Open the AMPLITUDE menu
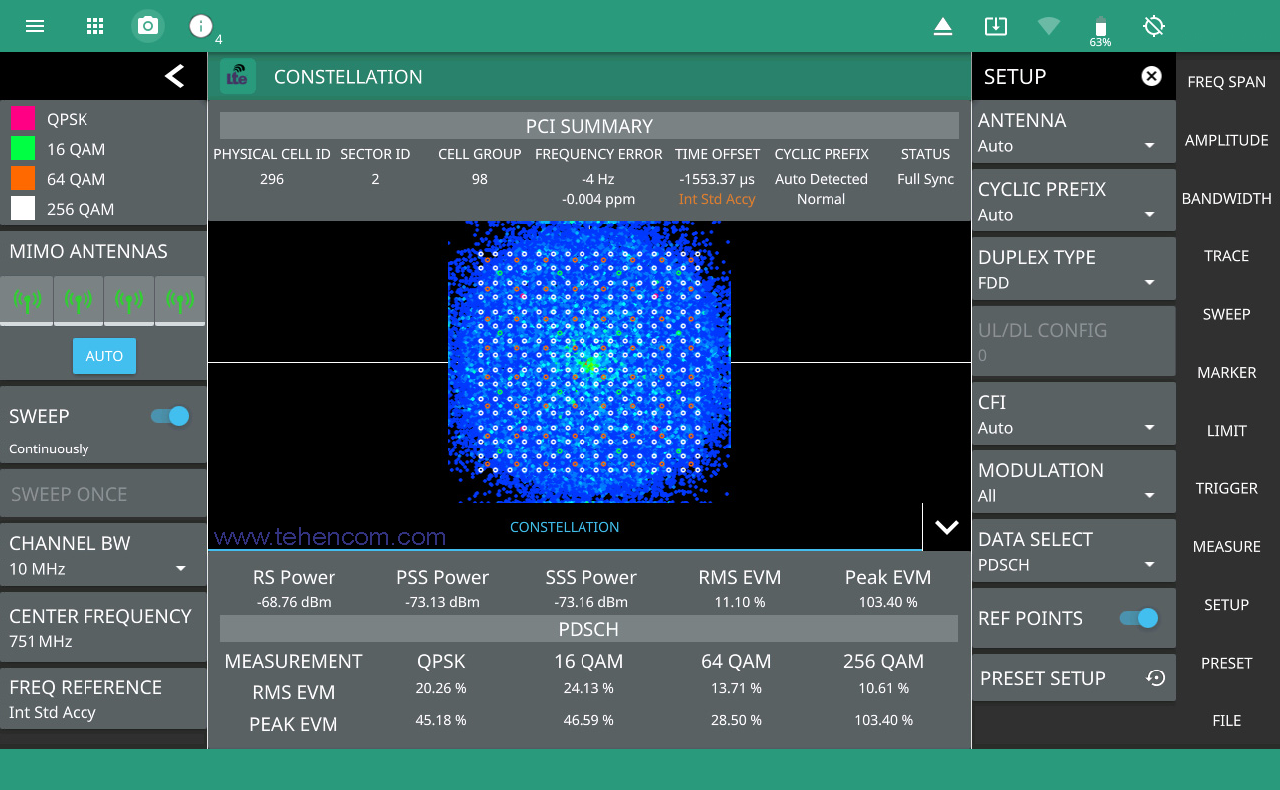 tap(1227, 140)
